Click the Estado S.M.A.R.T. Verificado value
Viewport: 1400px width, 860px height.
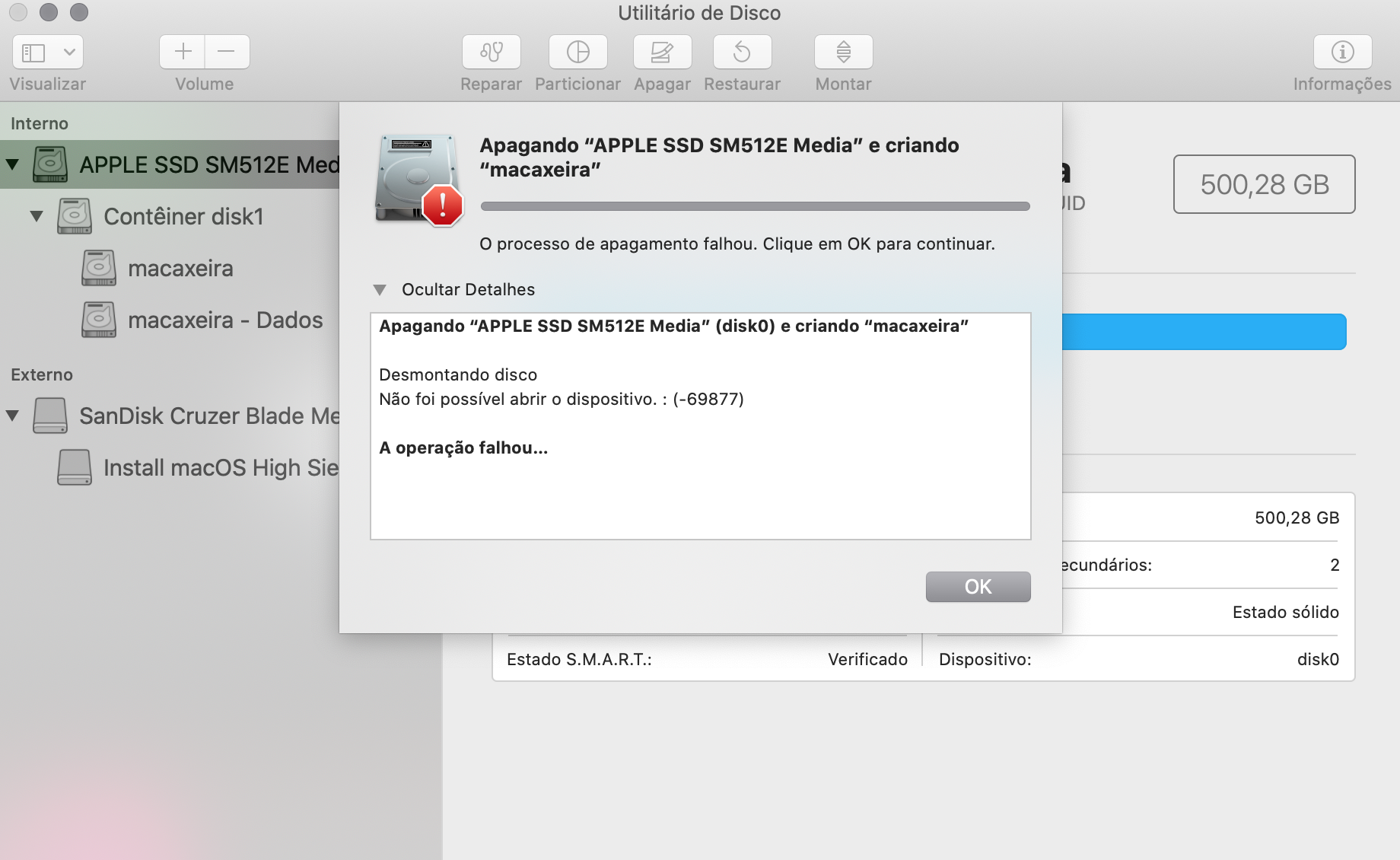coord(867,659)
